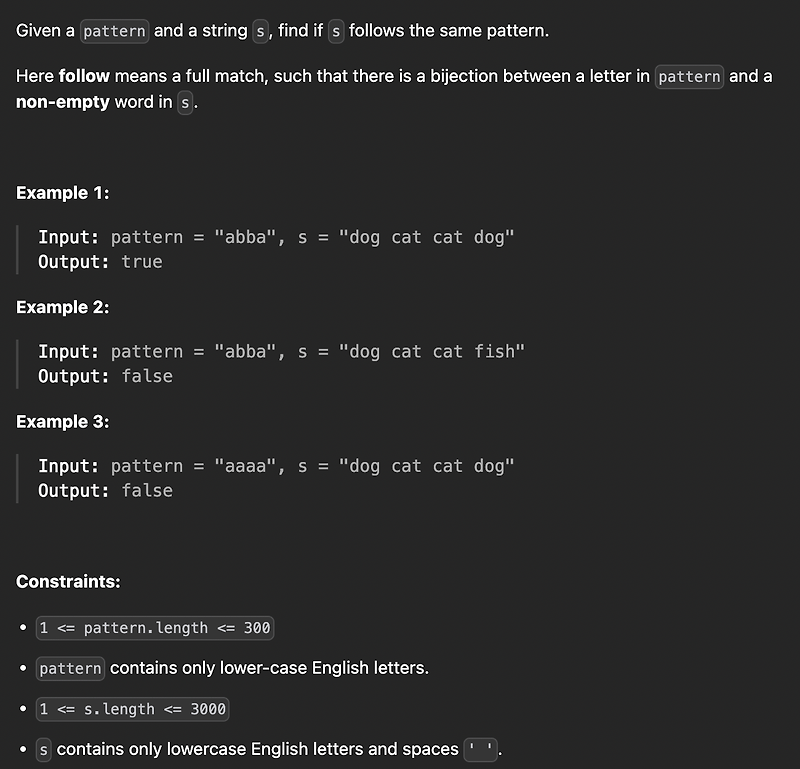The image size is (800, 769).
Task: Click the Example 1 input string "dog cat cat dog"
Action: click(x=427, y=237)
